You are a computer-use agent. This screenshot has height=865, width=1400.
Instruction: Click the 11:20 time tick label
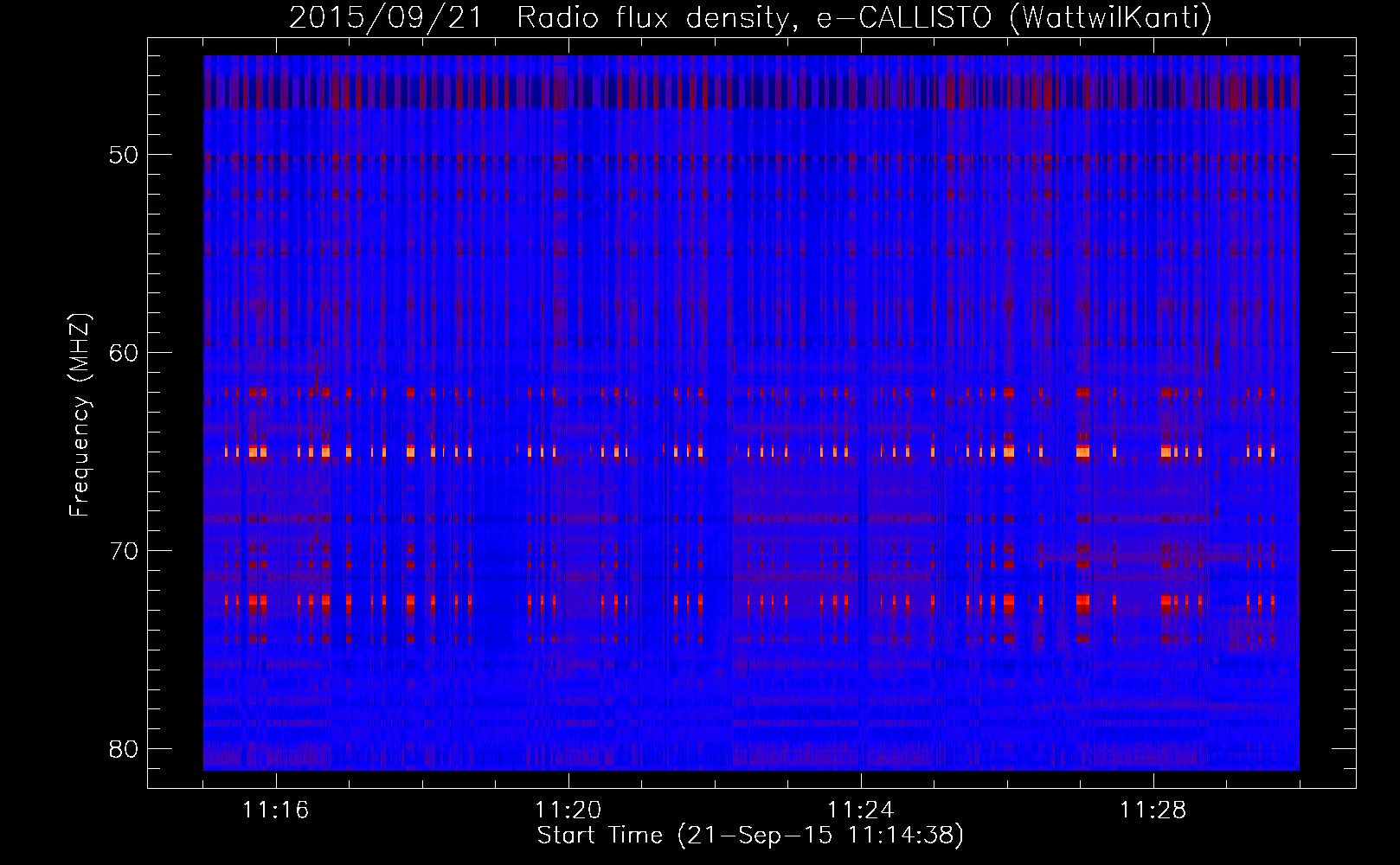[568, 811]
